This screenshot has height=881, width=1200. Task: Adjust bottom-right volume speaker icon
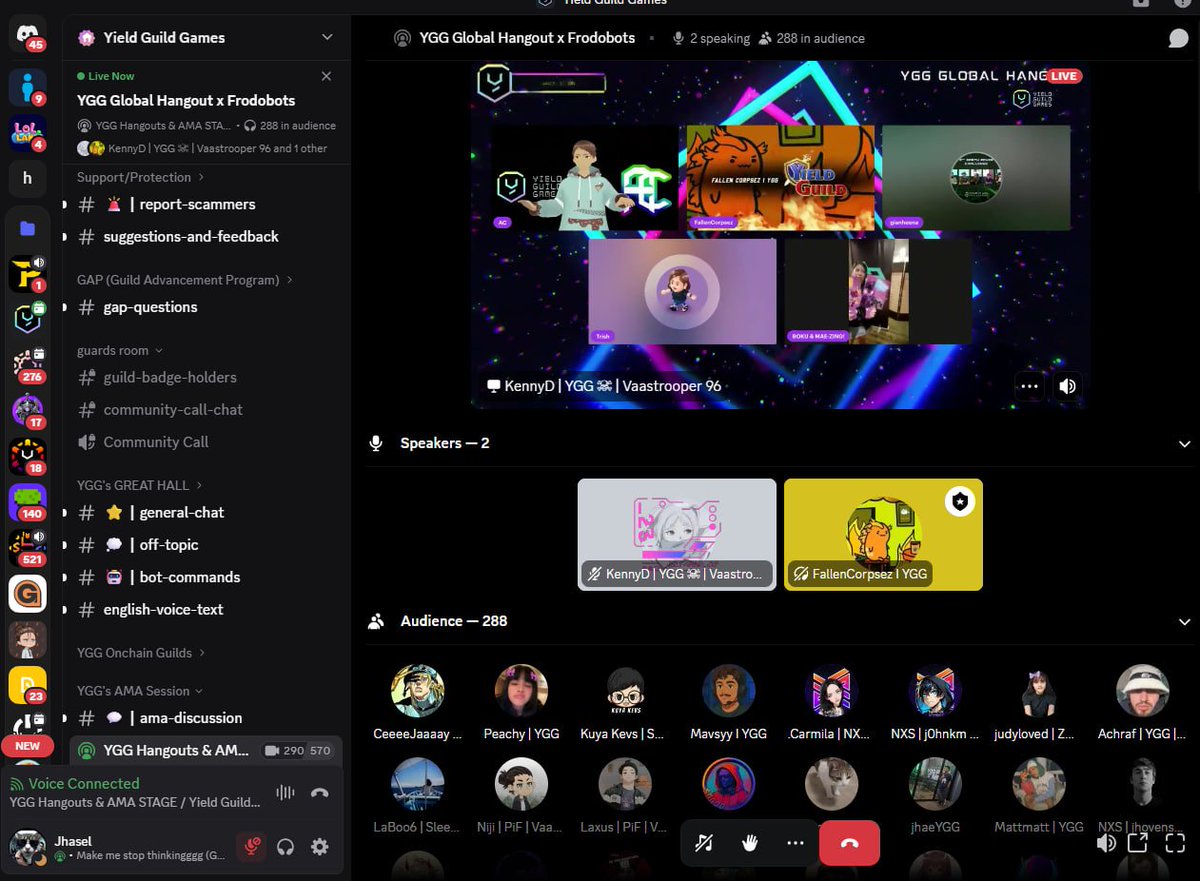[x=1105, y=843]
